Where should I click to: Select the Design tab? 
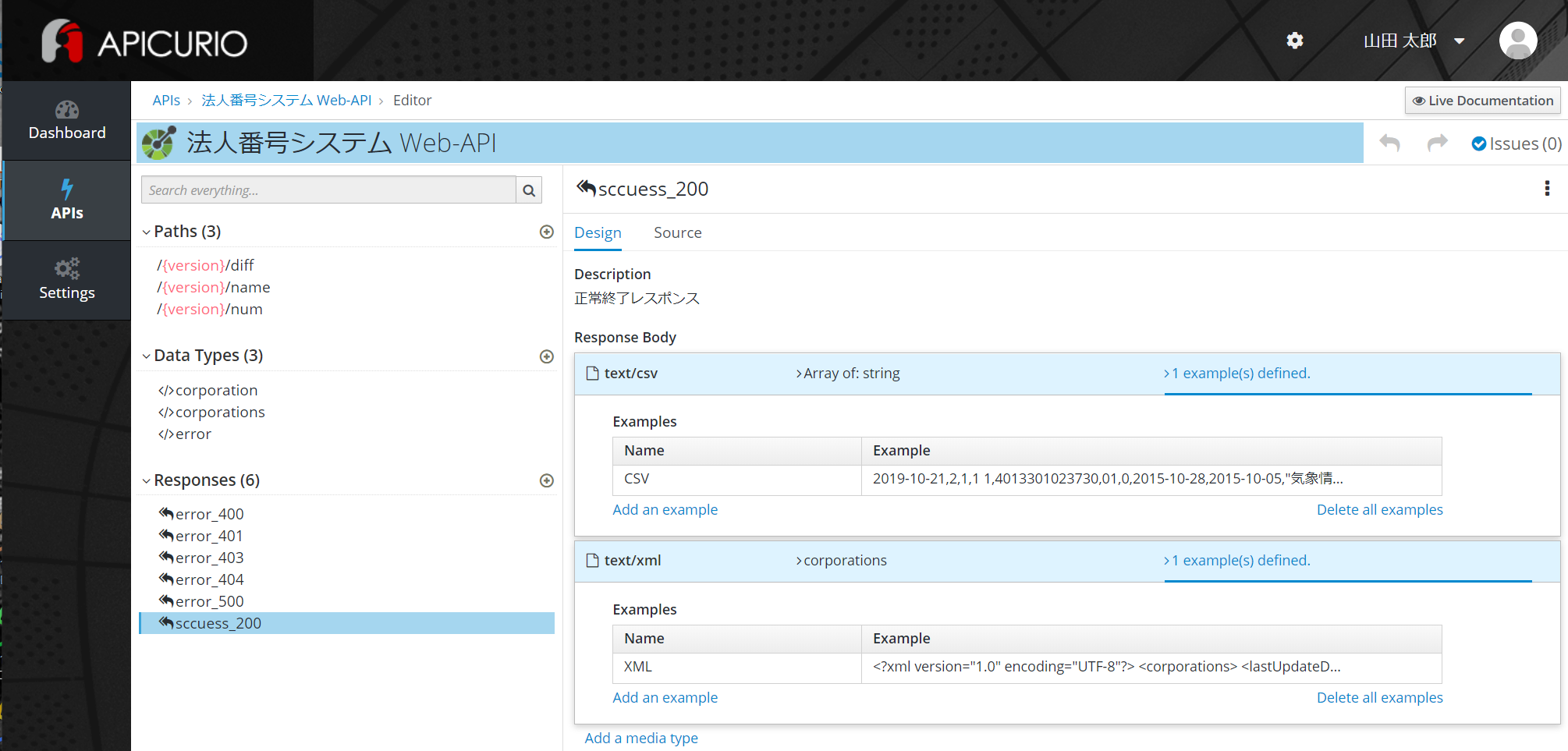598,232
